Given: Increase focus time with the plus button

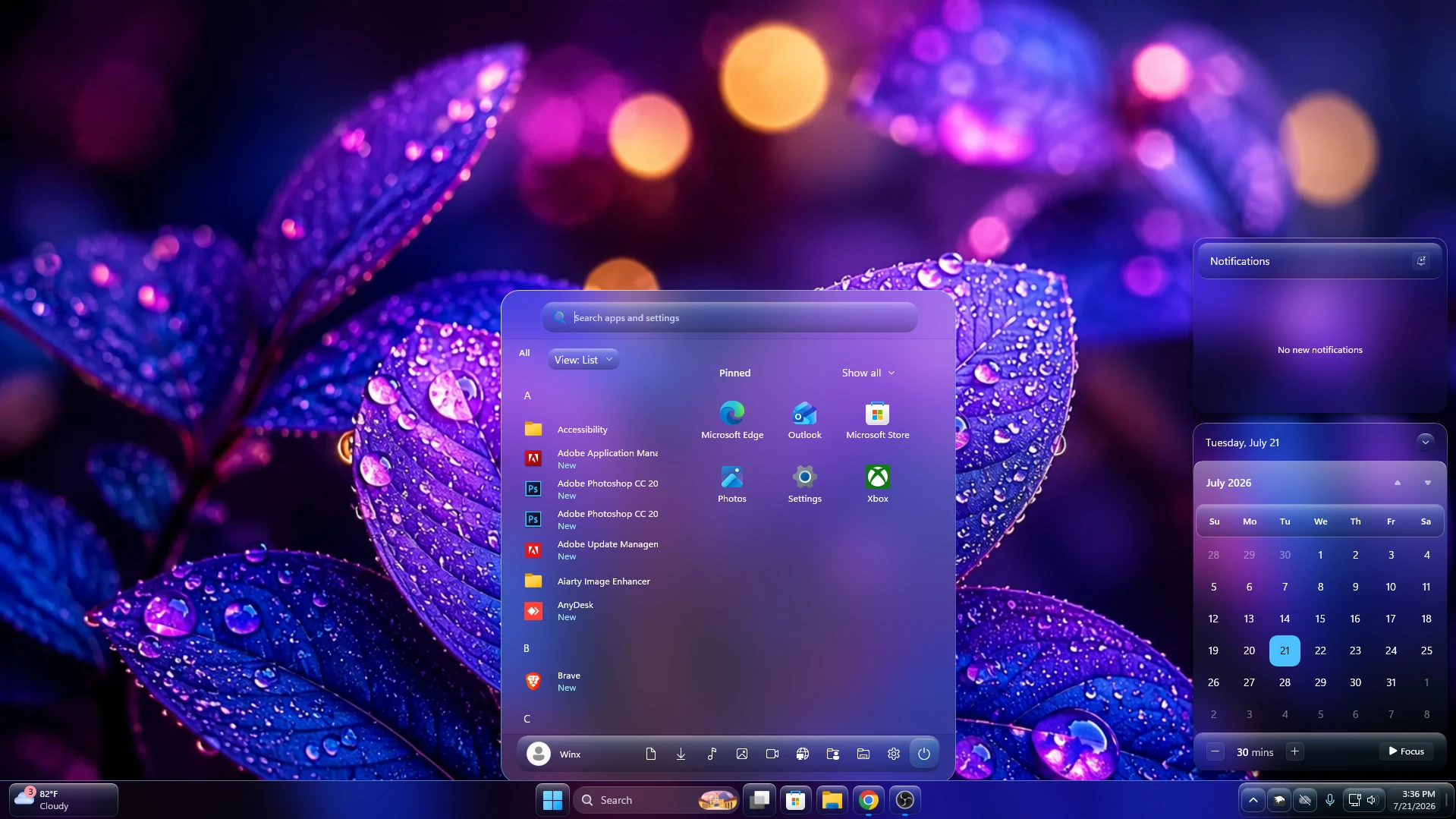Looking at the screenshot, I should click(x=1294, y=751).
